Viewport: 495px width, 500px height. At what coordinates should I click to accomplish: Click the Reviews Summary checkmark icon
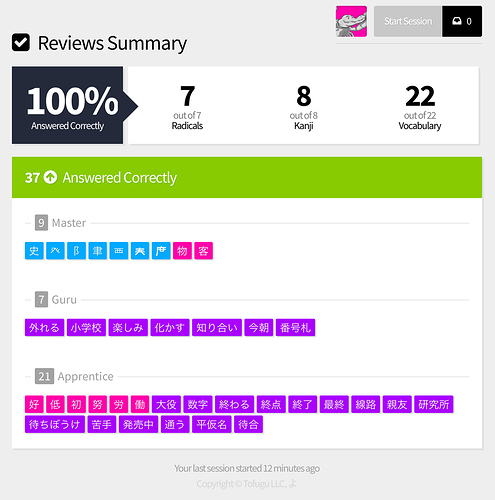(21, 43)
